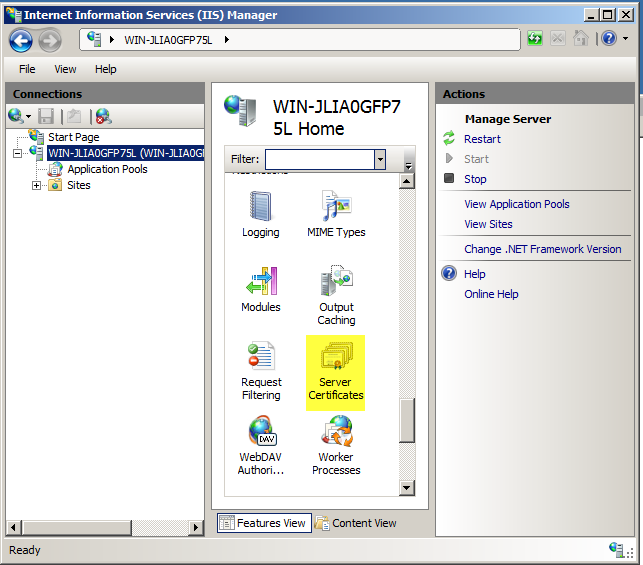Screen dimensions: 643x565
Task: Open the Filter dropdown arrow
Action: point(380,159)
